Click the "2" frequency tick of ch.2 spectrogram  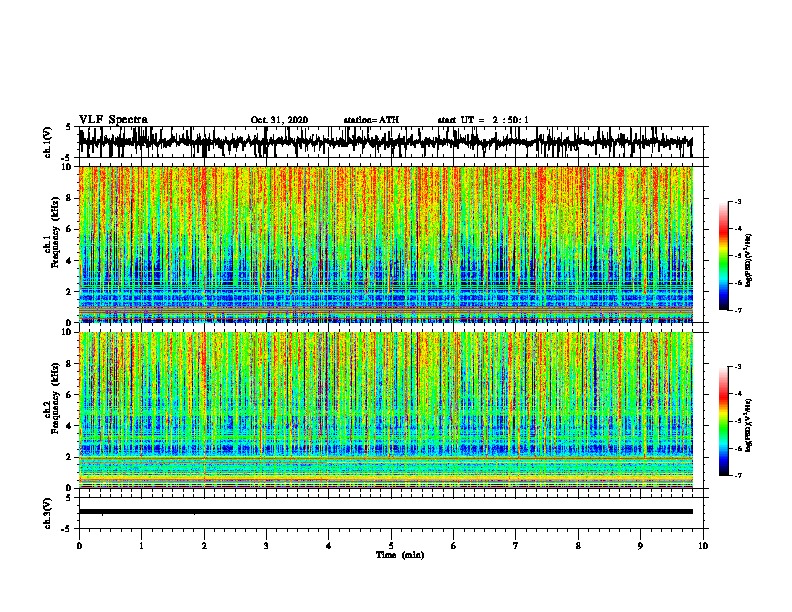click(69, 457)
